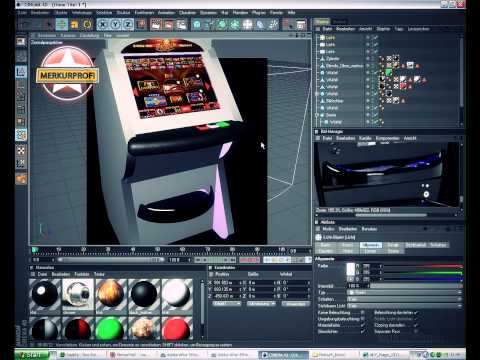The height and width of the screenshot is (360, 480).
Task: Switch to the Allgemein tab in Attributes
Action: [x=371, y=245]
